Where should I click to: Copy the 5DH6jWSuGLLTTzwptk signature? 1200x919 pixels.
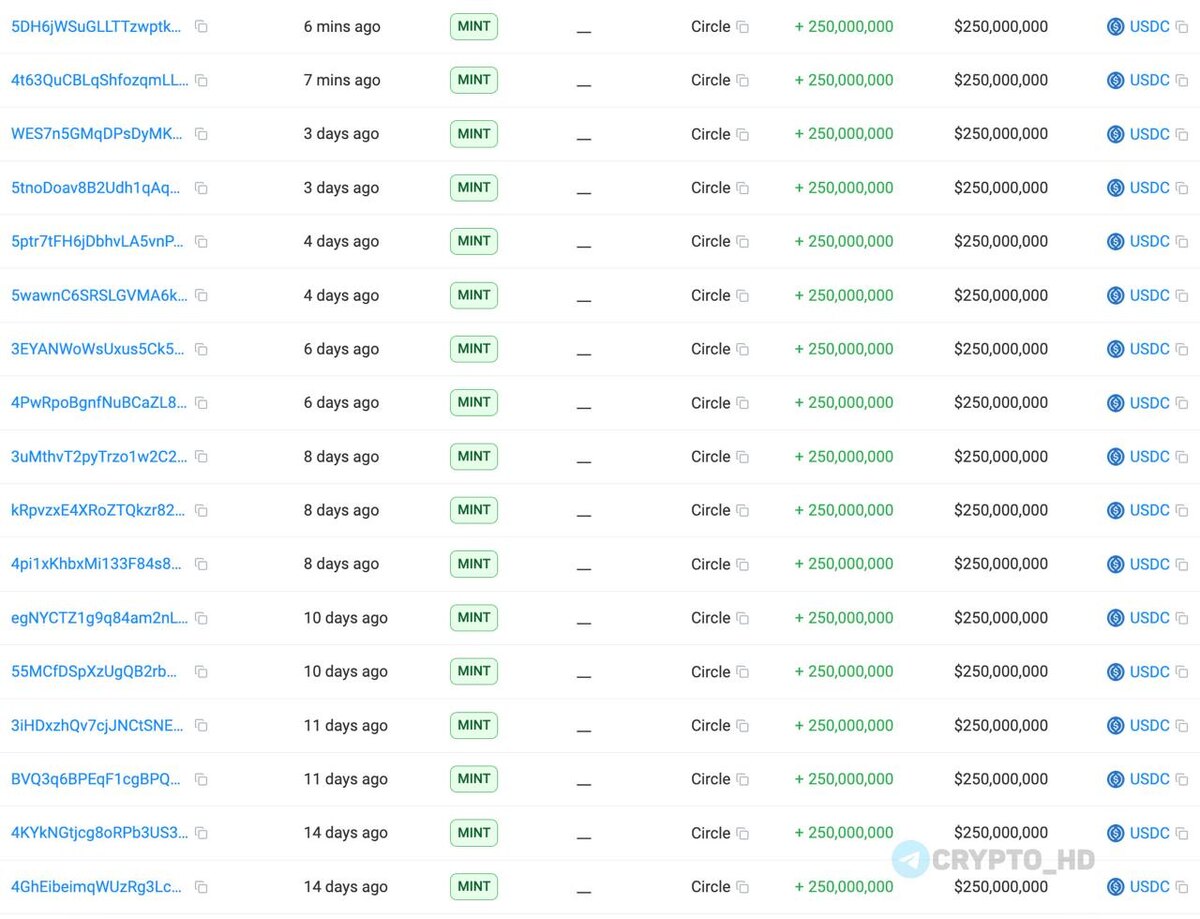201,27
